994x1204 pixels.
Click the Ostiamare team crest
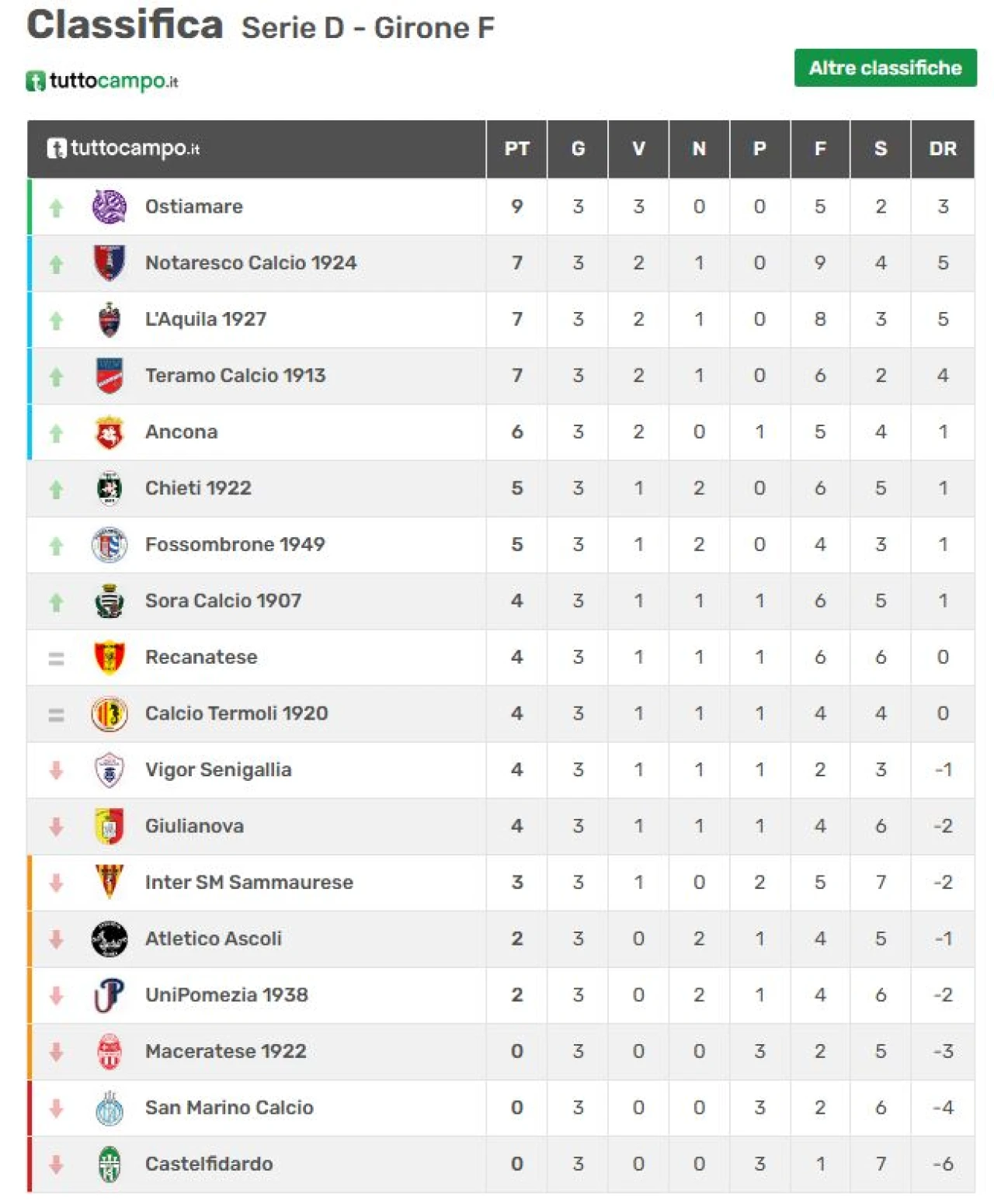click(109, 207)
